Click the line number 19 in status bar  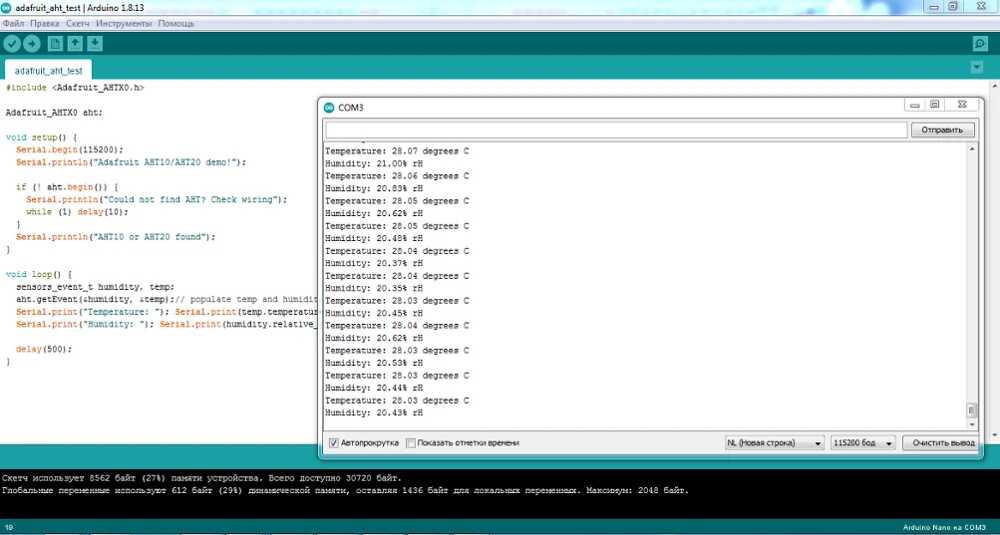click(x=8, y=528)
